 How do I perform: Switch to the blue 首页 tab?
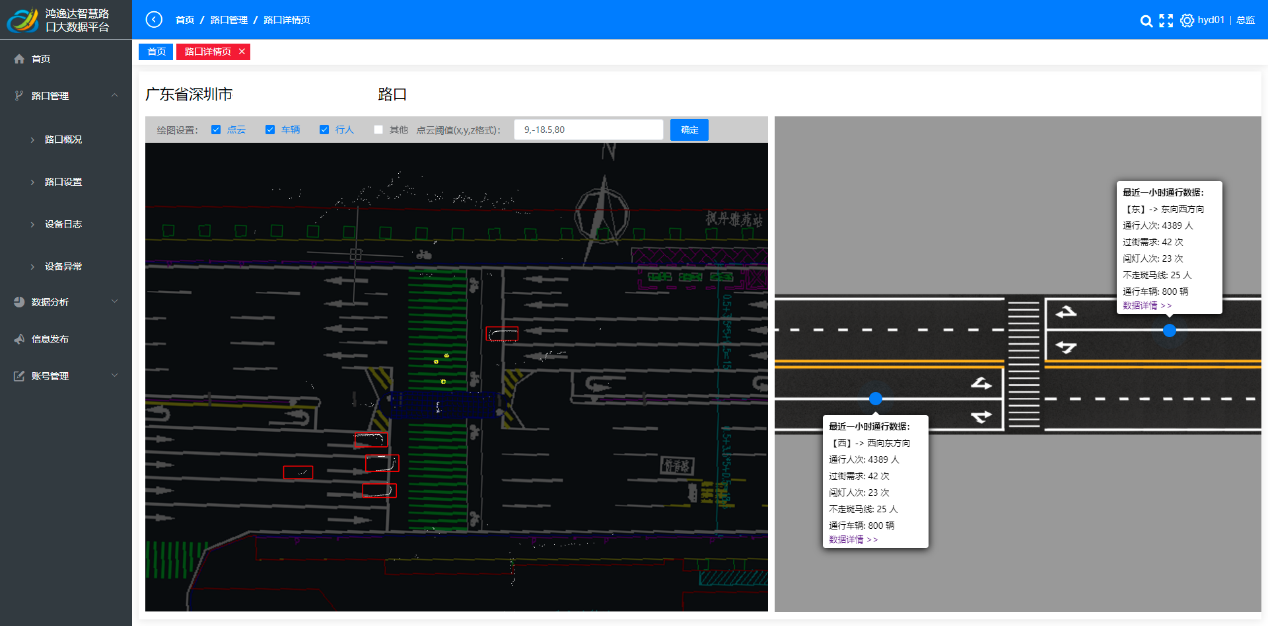156,51
